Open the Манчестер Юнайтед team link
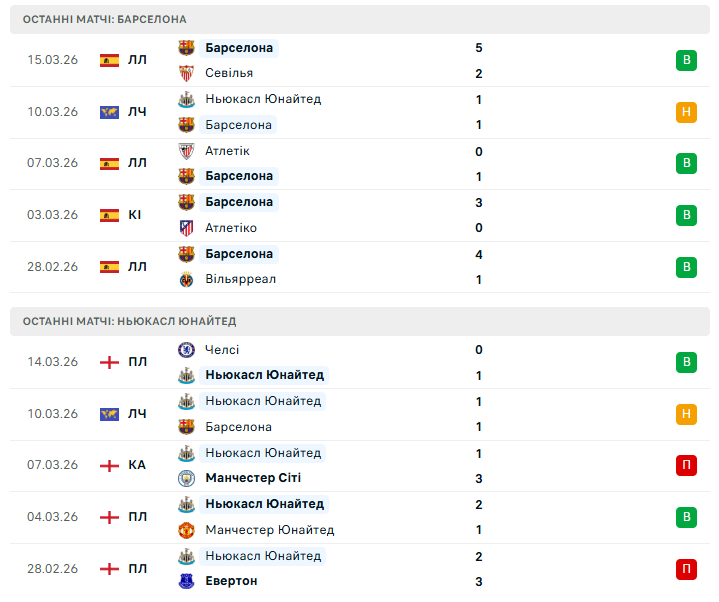Image resolution: width=719 pixels, height=602 pixels. pos(269,530)
